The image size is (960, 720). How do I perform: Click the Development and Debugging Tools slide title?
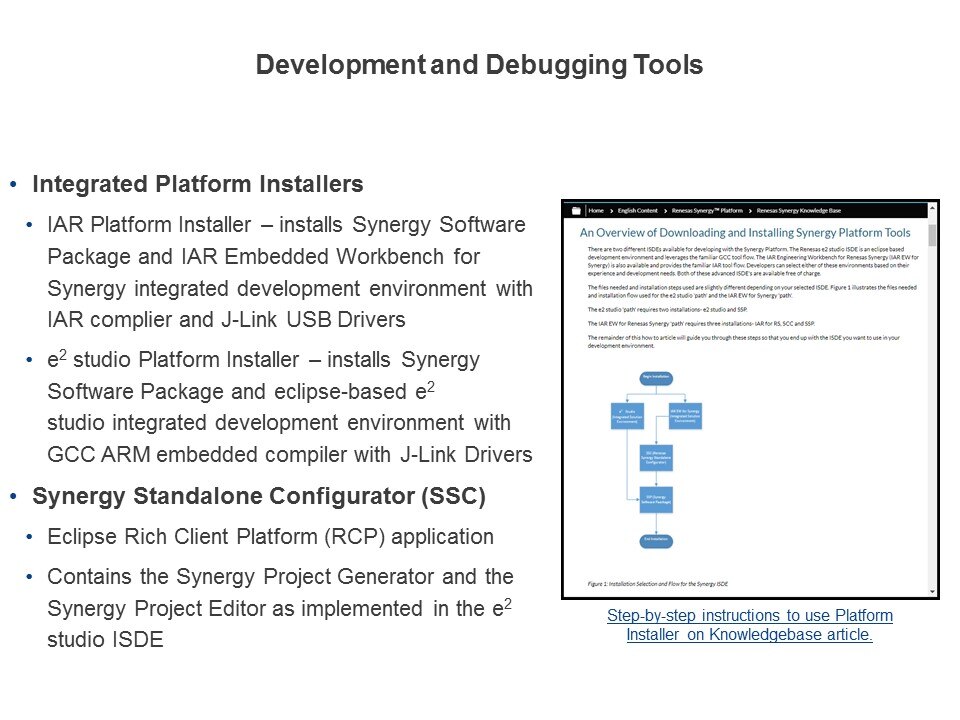479,65
